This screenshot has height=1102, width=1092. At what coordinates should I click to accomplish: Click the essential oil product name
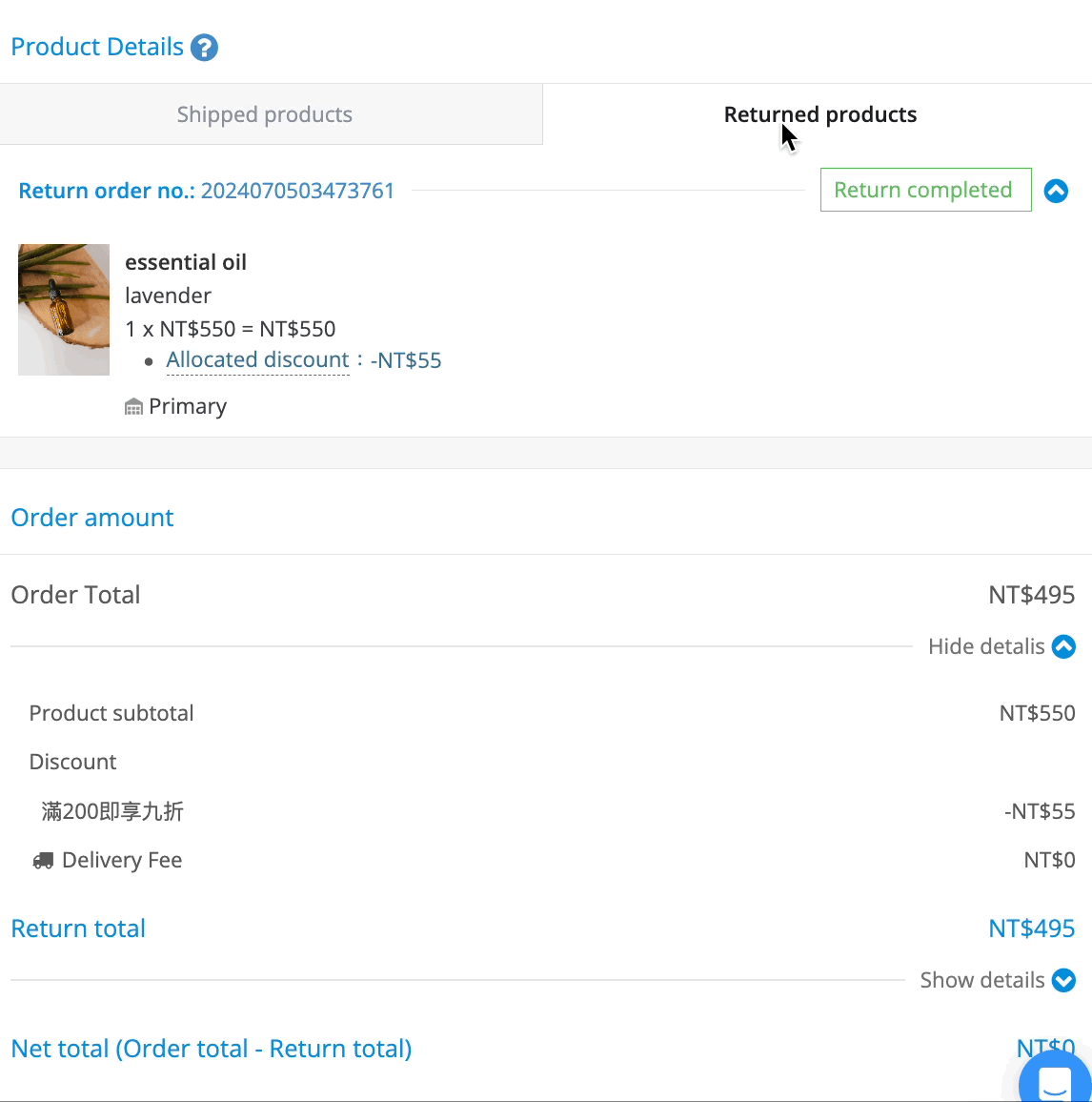coord(186,262)
